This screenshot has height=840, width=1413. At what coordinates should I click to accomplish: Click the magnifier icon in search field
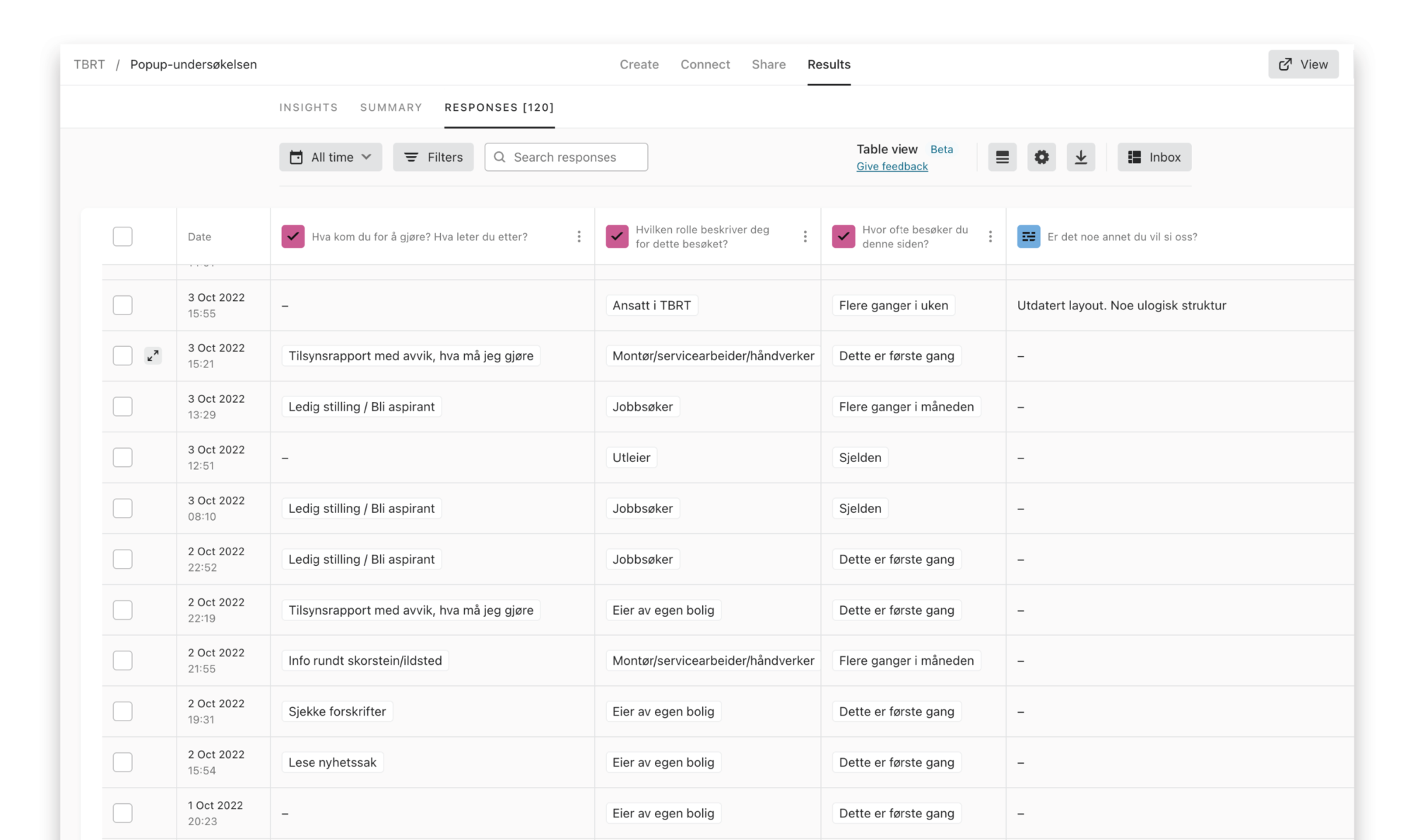point(499,157)
